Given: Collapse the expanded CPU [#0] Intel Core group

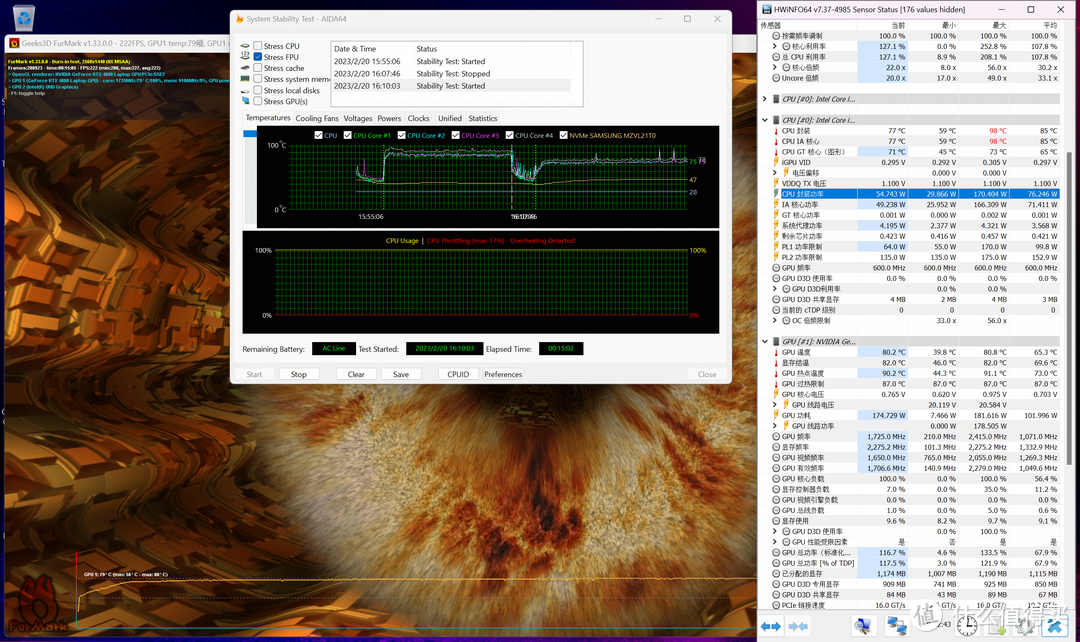Looking at the screenshot, I should [765, 120].
